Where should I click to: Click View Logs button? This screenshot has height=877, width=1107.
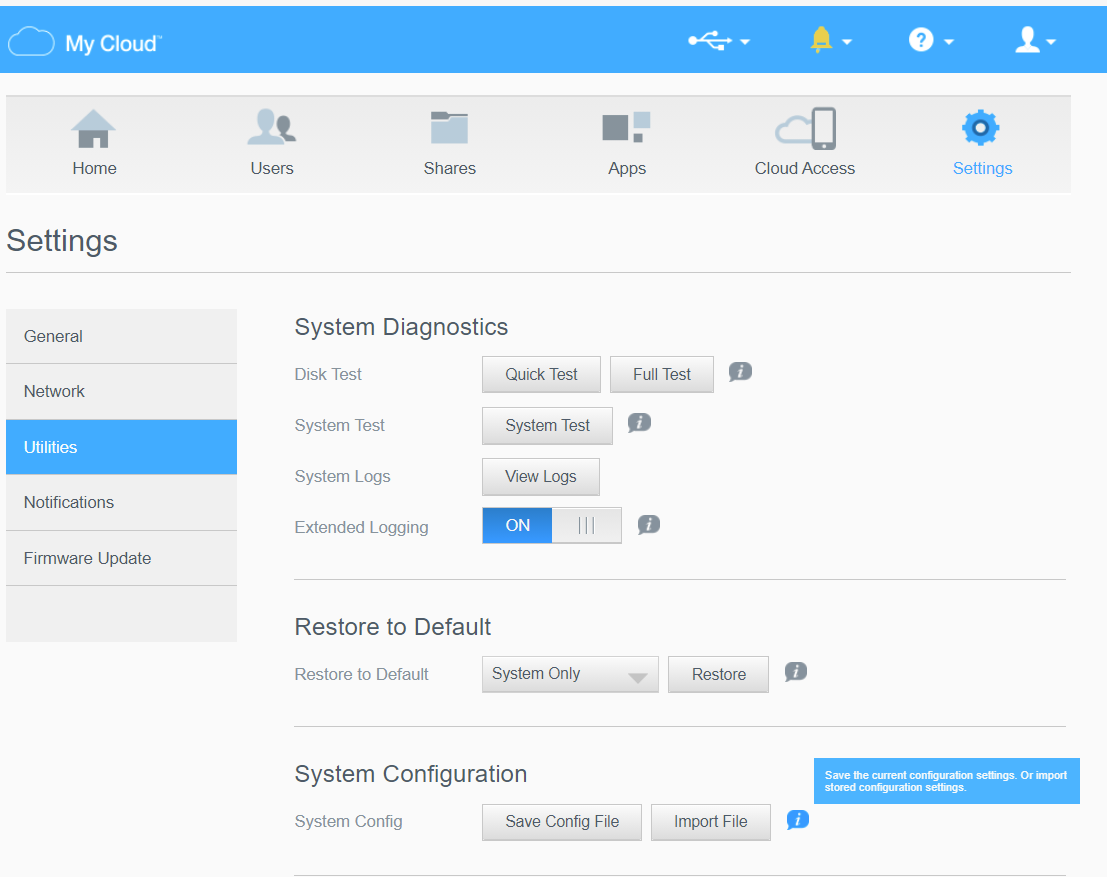pos(541,477)
